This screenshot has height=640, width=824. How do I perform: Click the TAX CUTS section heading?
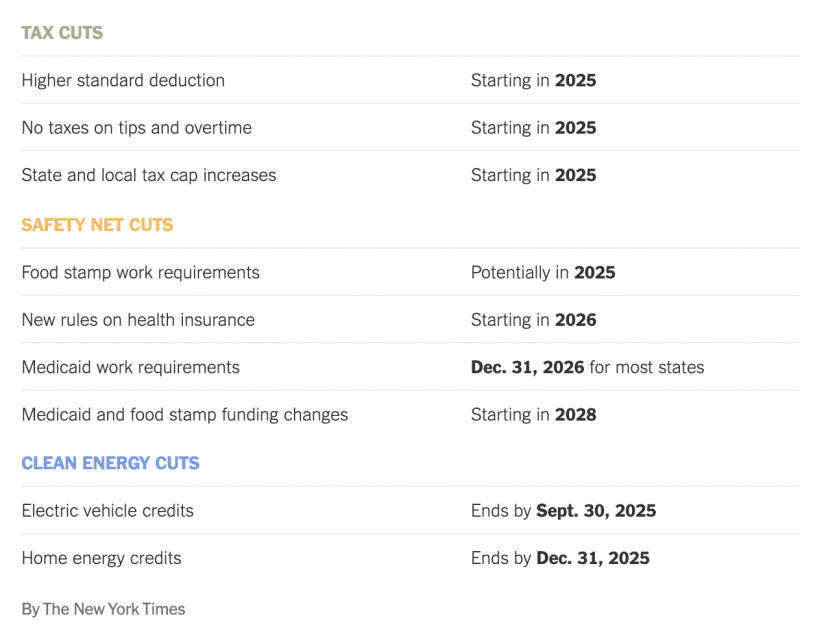(62, 33)
